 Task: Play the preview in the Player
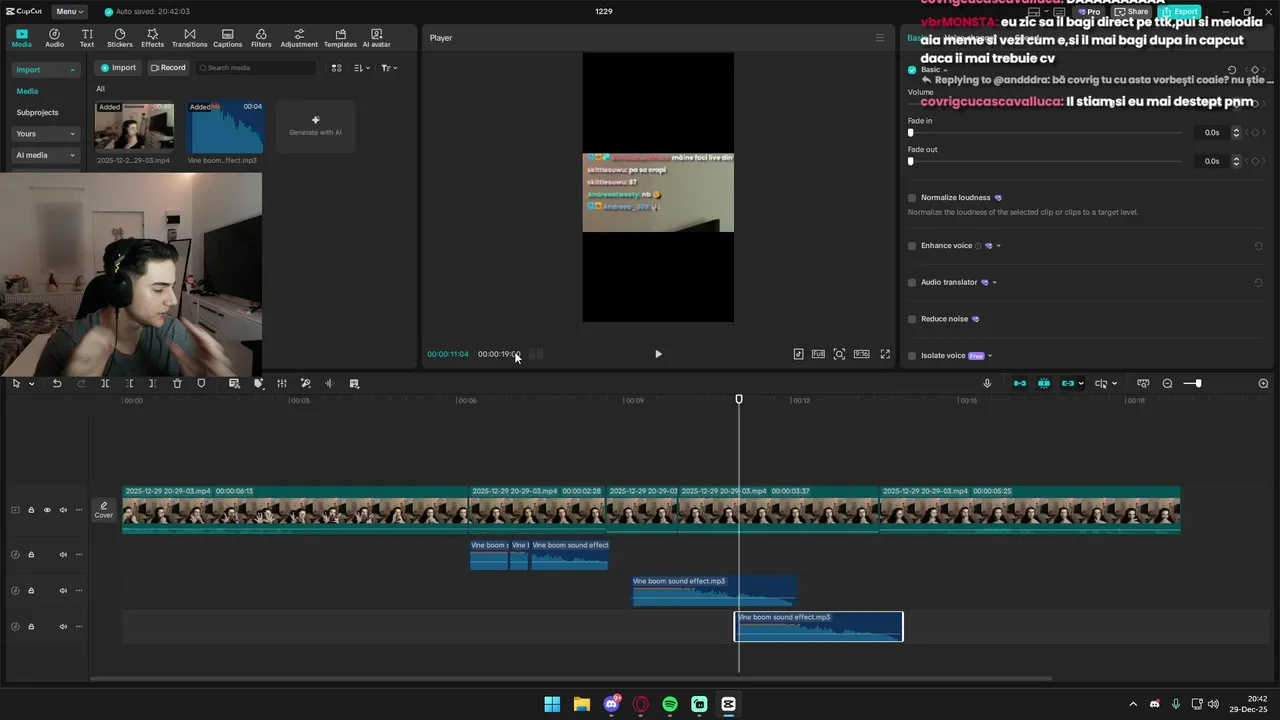coord(658,354)
